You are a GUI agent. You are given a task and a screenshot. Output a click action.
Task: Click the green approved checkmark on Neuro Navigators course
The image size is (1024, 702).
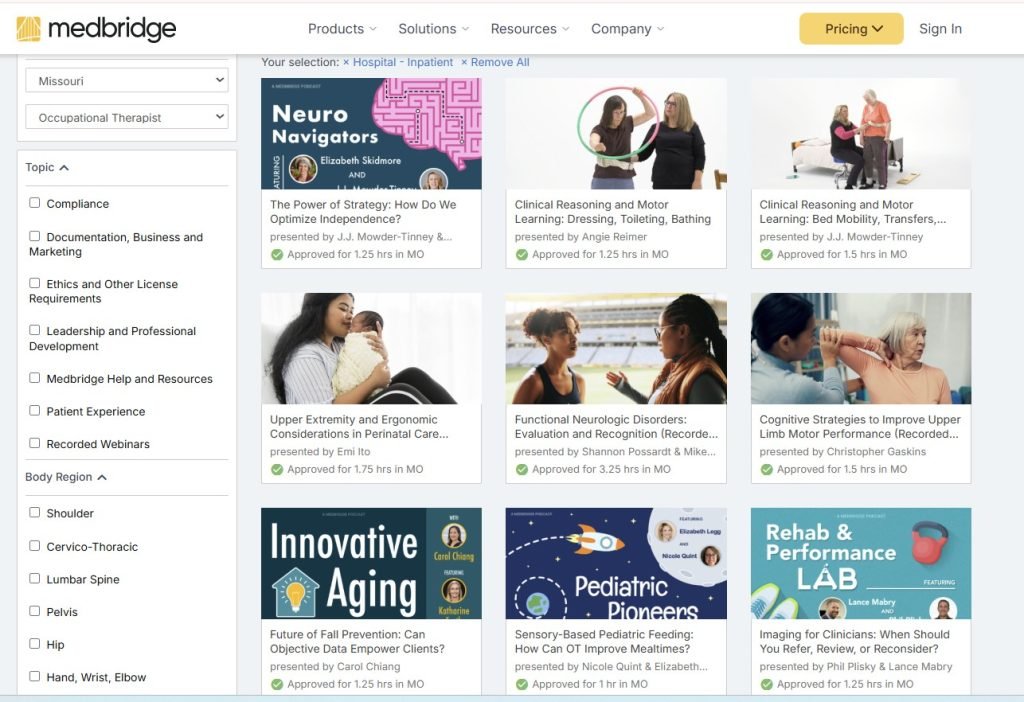click(277, 255)
